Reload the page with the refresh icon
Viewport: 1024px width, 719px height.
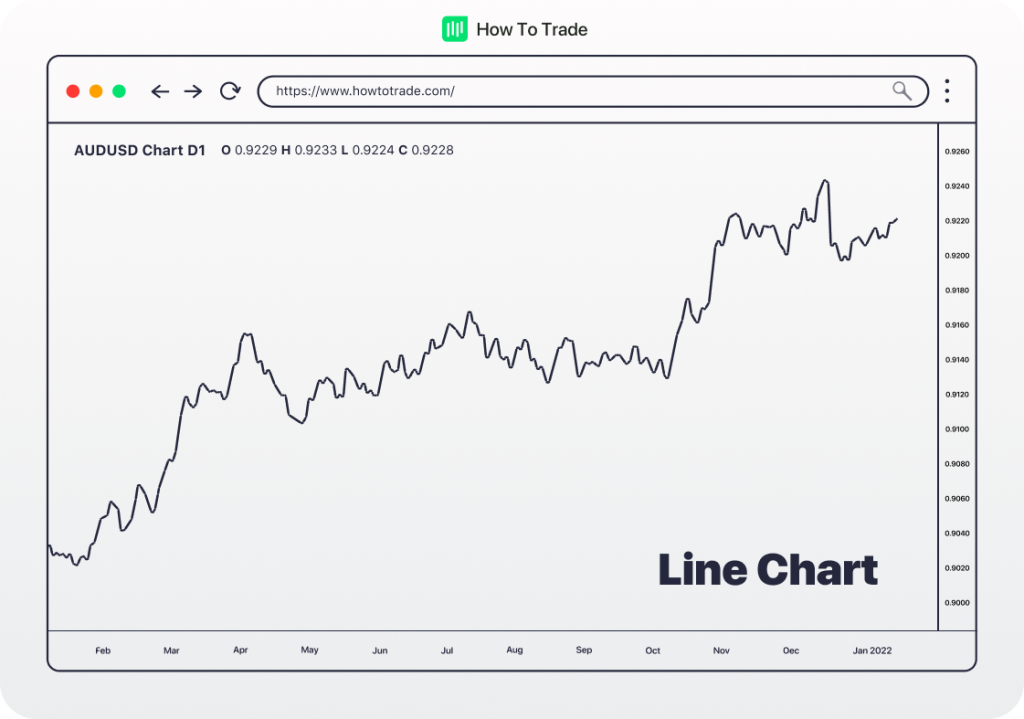point(230,92)
